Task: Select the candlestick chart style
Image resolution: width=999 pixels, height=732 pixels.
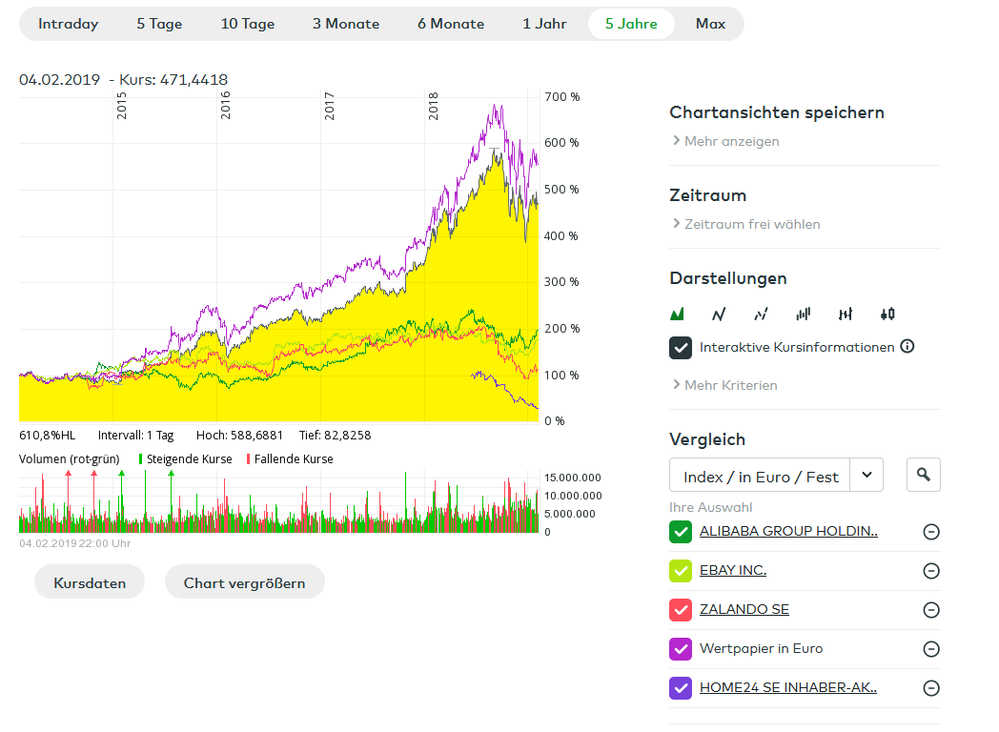Action: (x=887, y=314)
